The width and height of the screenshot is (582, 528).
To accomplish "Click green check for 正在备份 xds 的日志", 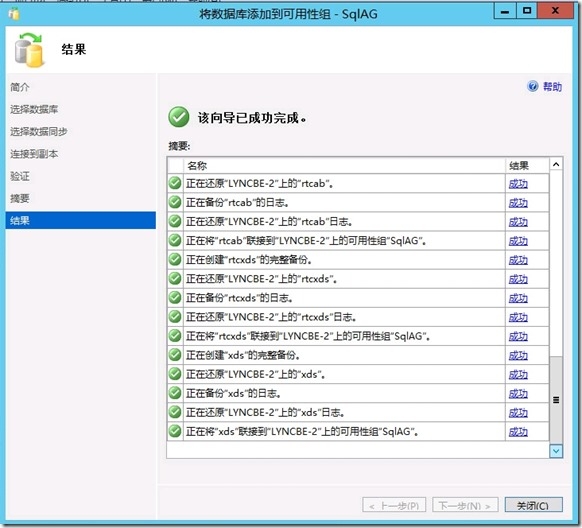I will tap(175, 393).
